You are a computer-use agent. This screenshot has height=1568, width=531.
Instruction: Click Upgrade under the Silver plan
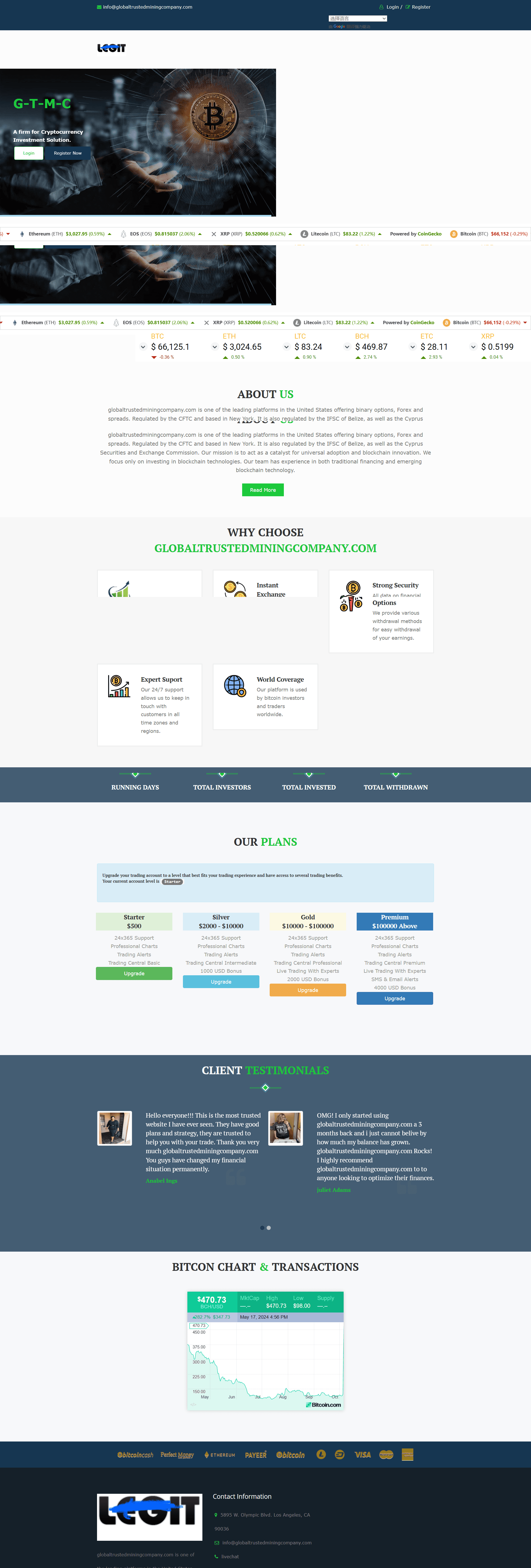tap(221, 982)
